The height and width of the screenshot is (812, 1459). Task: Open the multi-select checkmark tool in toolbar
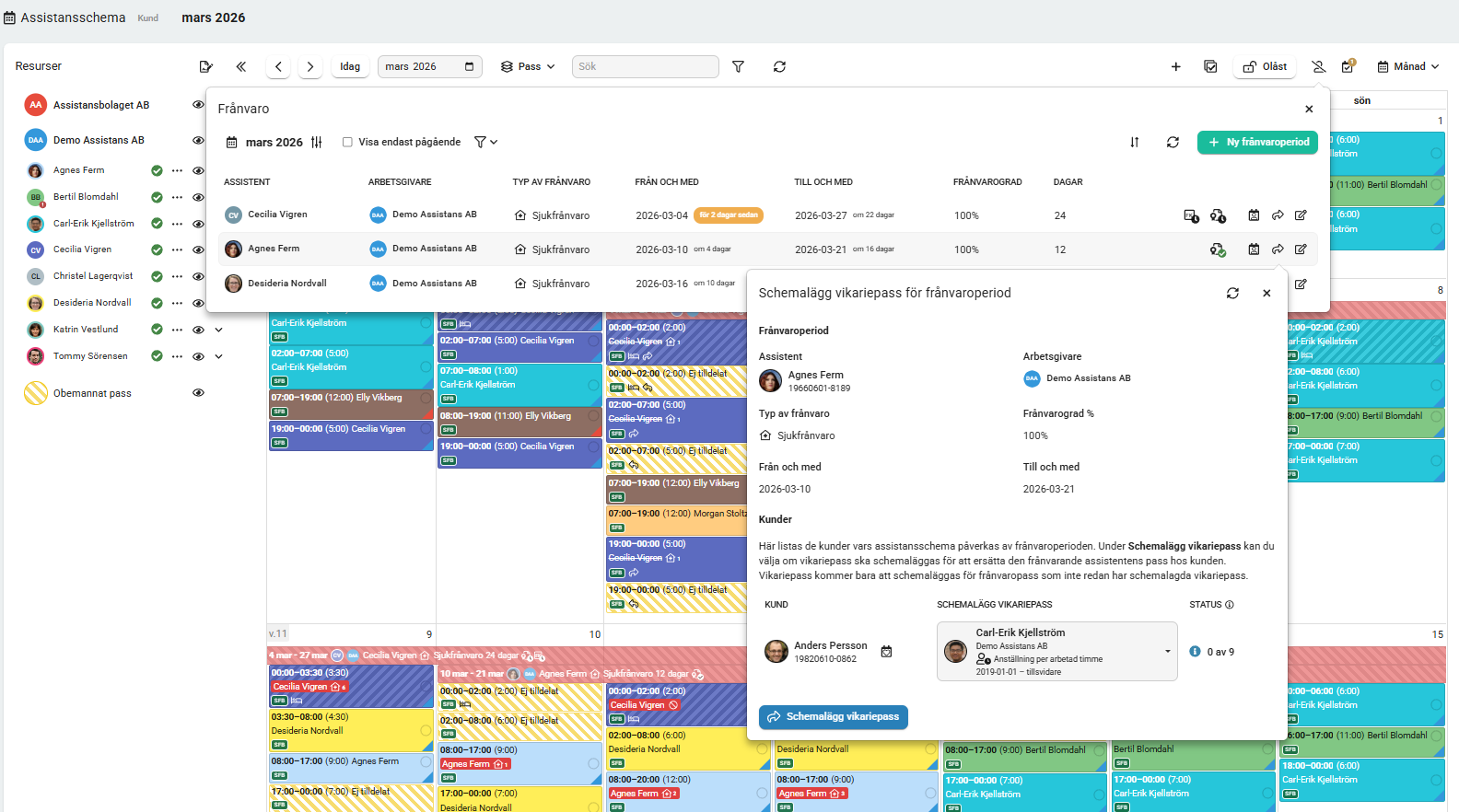[x=1210, y=66]
